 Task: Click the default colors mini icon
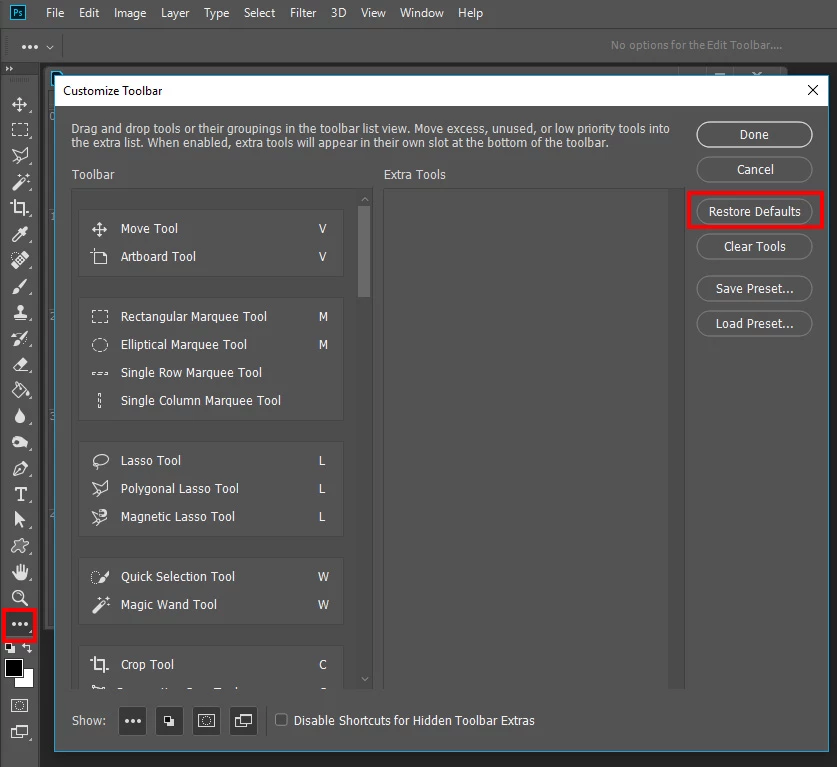10,649
